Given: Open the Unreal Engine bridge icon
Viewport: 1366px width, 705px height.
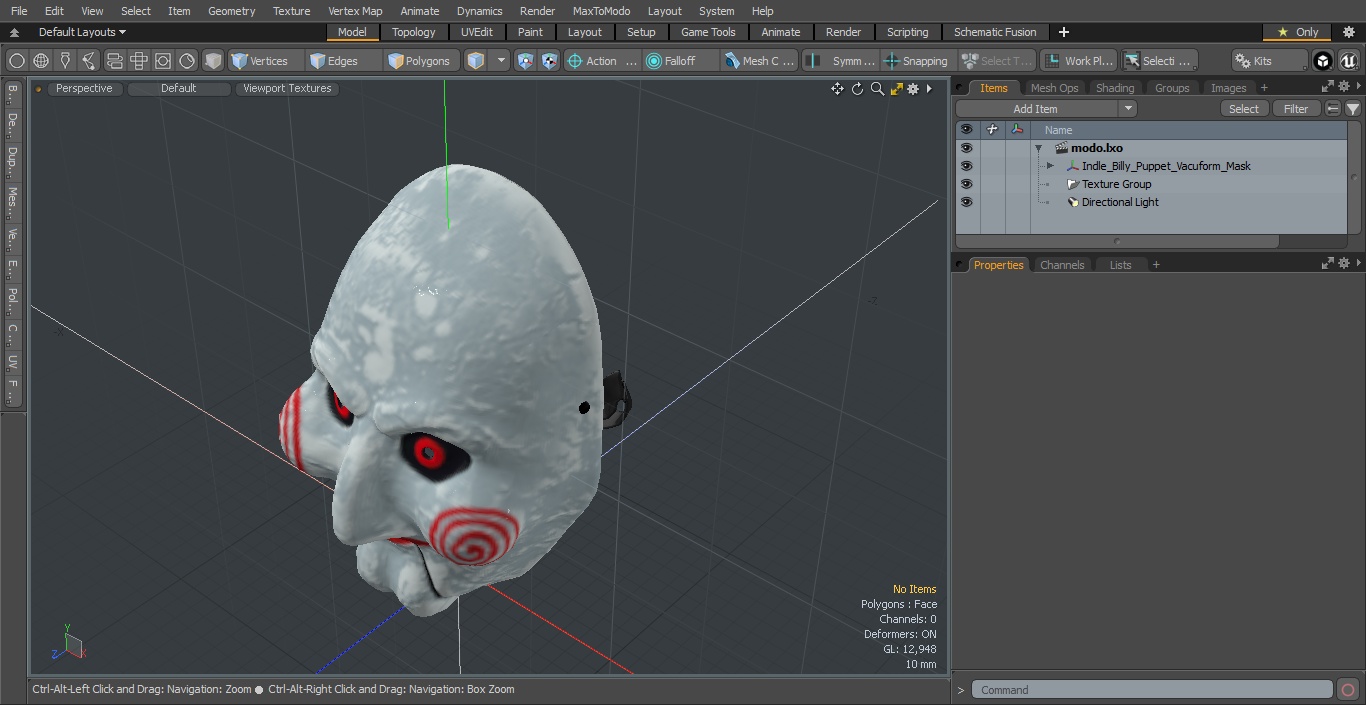Looking at the screenshot, I should (1349, 61).
